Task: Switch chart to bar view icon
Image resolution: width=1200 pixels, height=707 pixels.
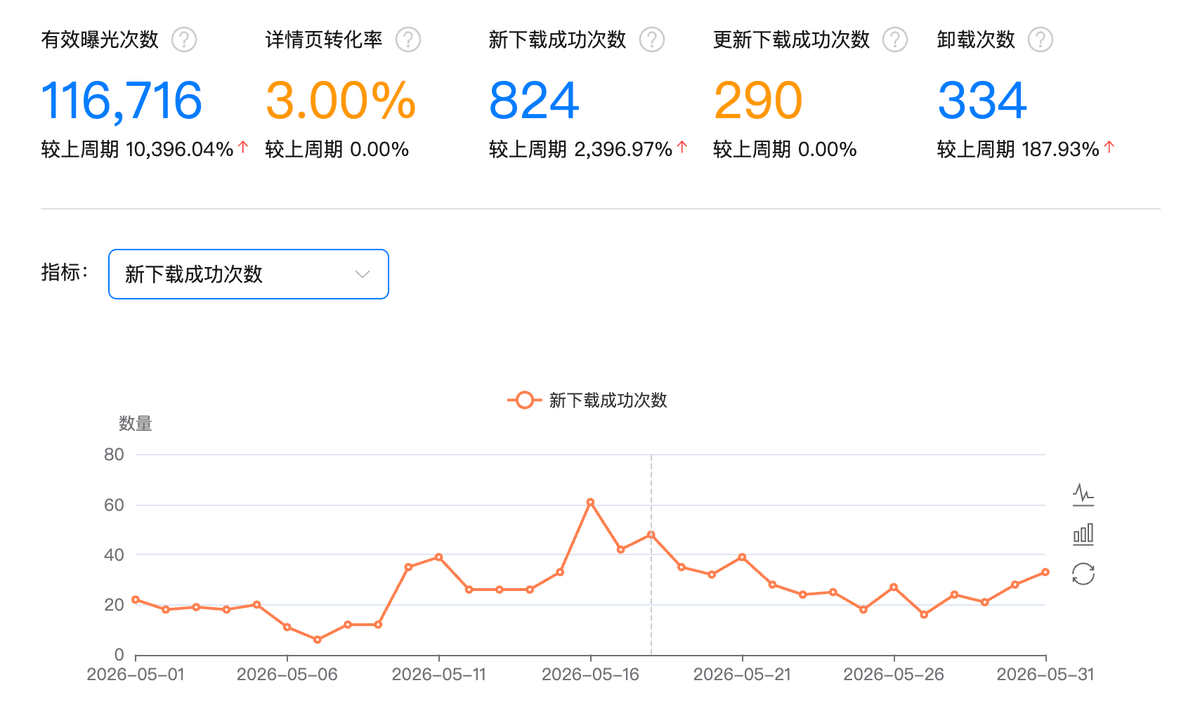Action: click(x=1083, y=534)
